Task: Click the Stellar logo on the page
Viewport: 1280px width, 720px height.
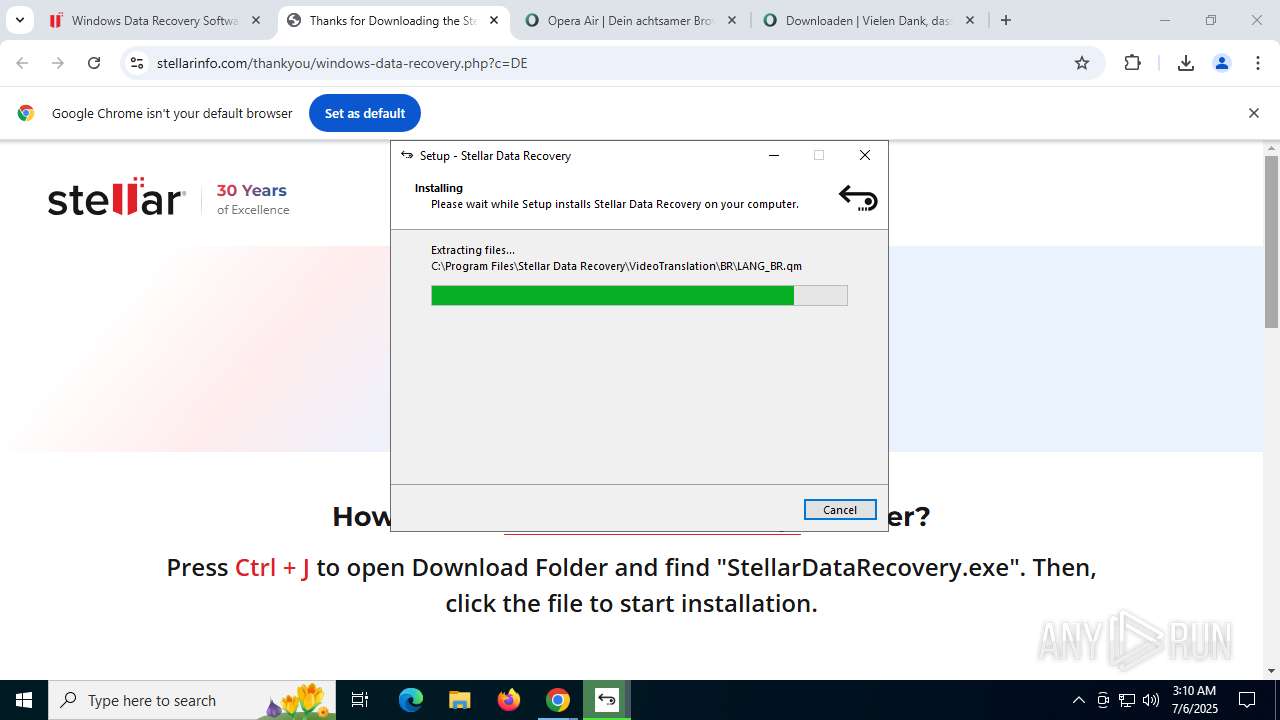Action: 116,197
